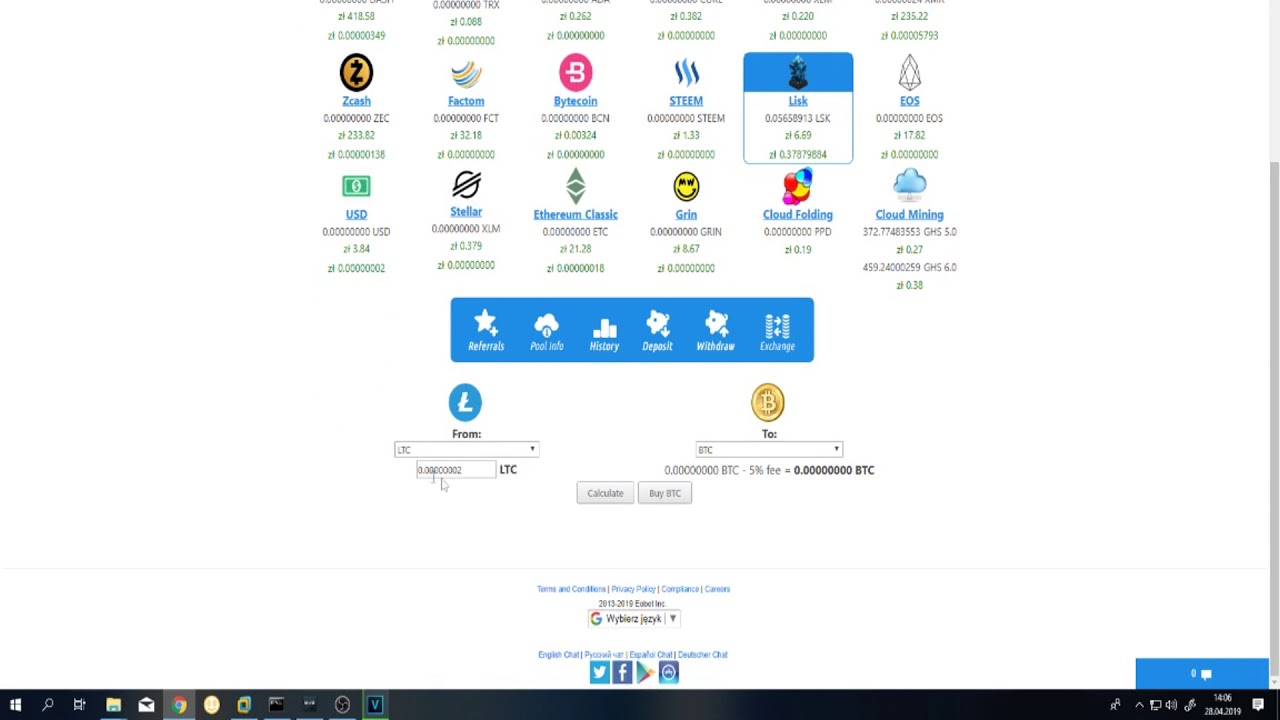This screenshot has width=1280, height=720.
Task: Click the STEEM coin icon
Action: click(686, 73)
